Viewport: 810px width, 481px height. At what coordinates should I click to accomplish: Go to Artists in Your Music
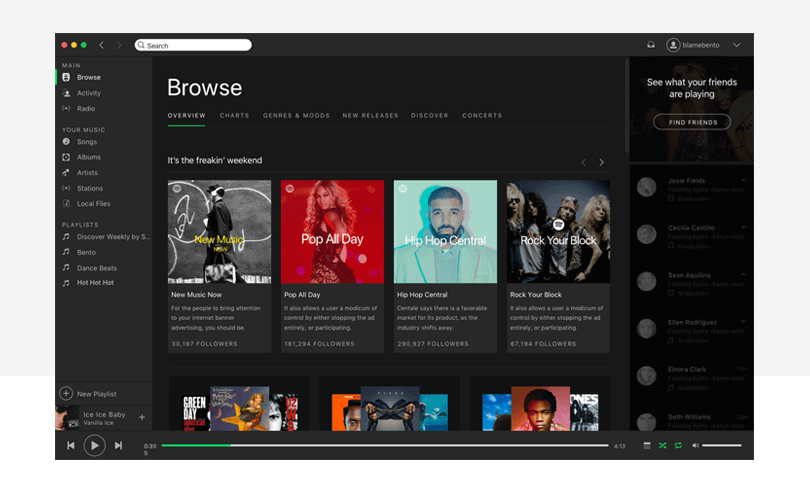coord(87,173)
